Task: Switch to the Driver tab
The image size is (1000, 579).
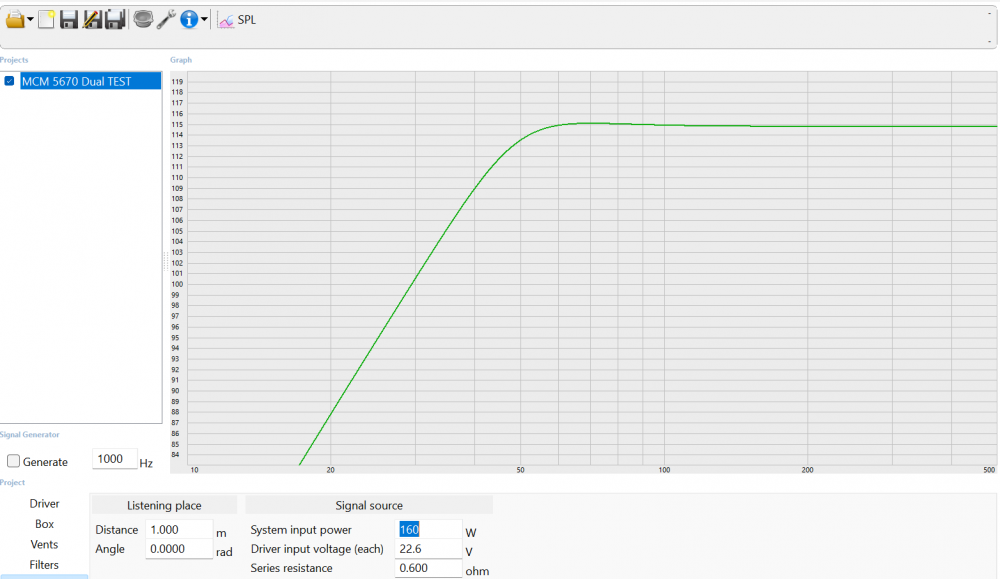Action: (44, 504)
